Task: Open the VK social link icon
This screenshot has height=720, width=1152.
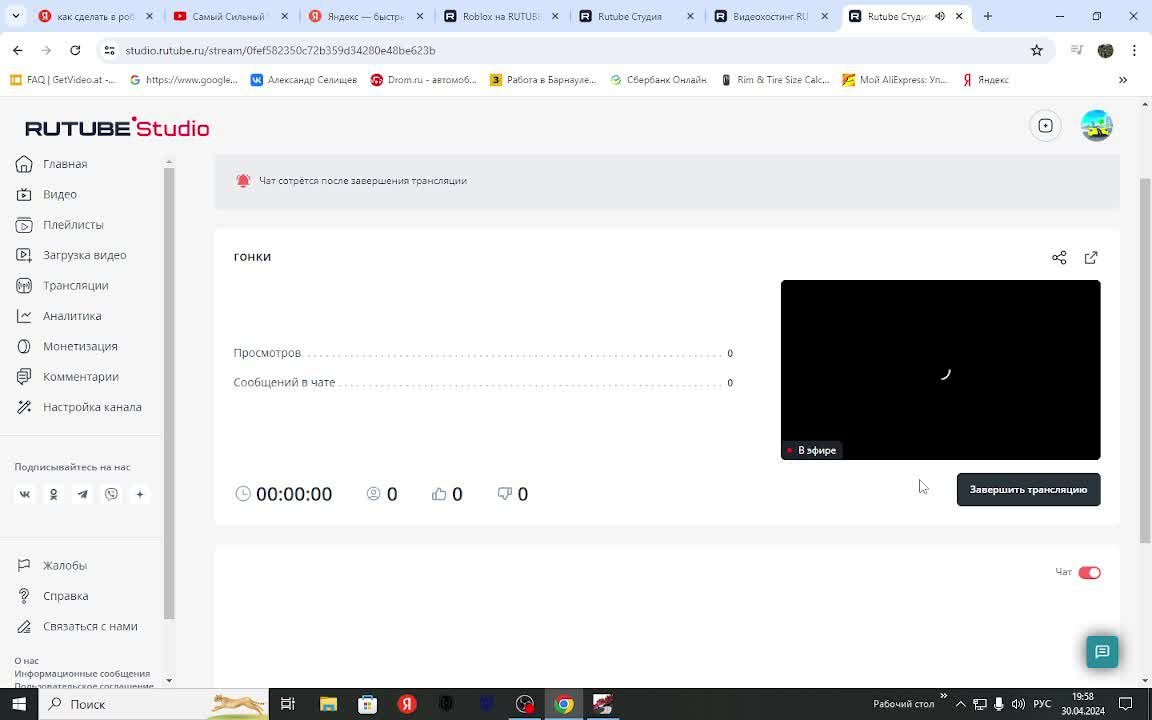Action: point(25,494)
